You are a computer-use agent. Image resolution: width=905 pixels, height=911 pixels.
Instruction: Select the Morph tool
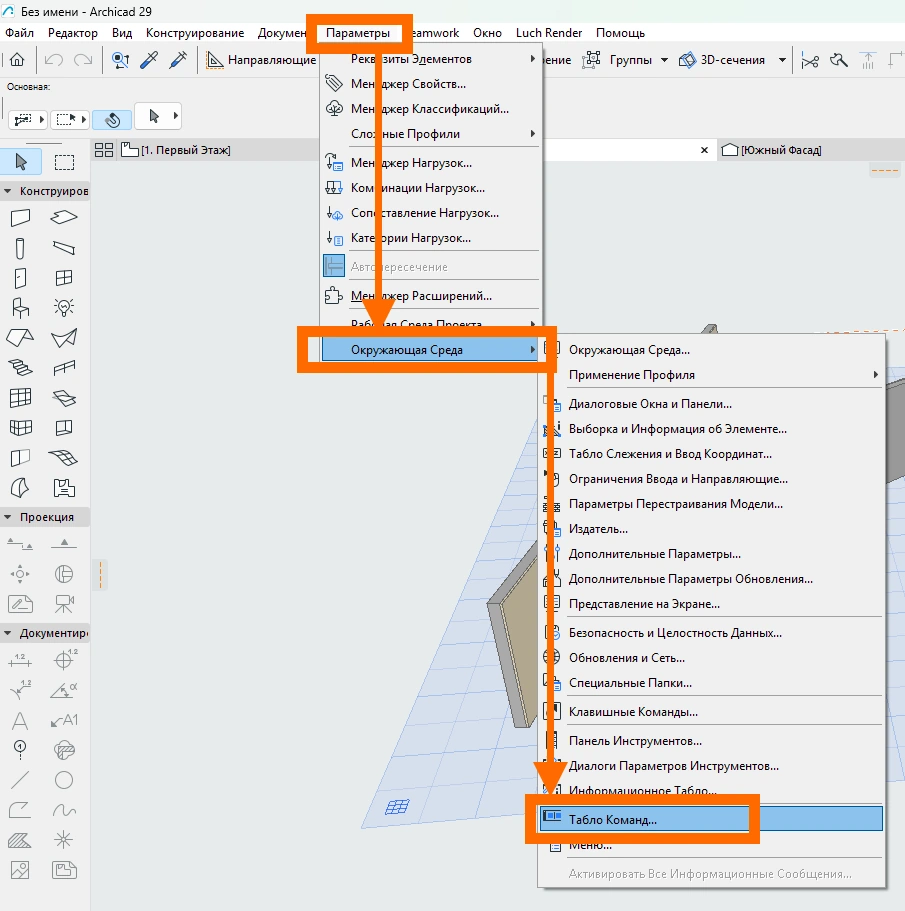(x=20, y=488)
